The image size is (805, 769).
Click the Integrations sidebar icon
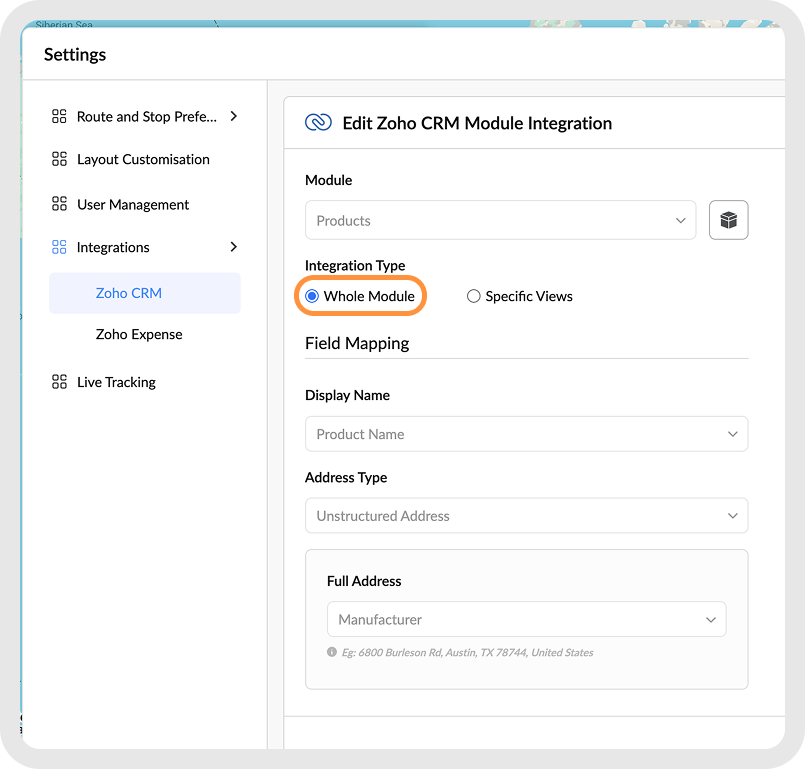(59, 247)
